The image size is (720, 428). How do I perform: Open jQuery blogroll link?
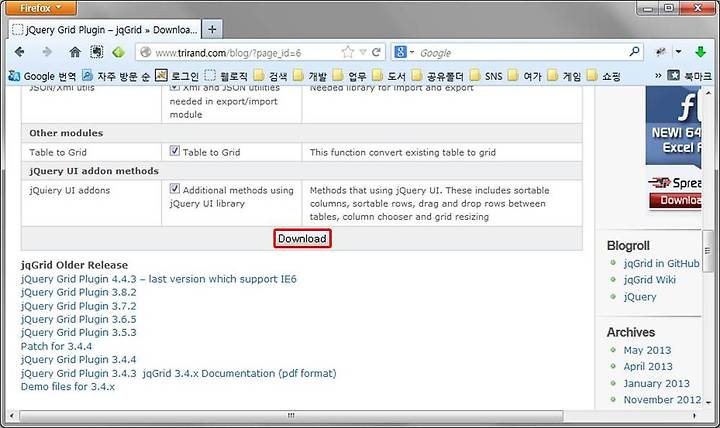point(640,297)
